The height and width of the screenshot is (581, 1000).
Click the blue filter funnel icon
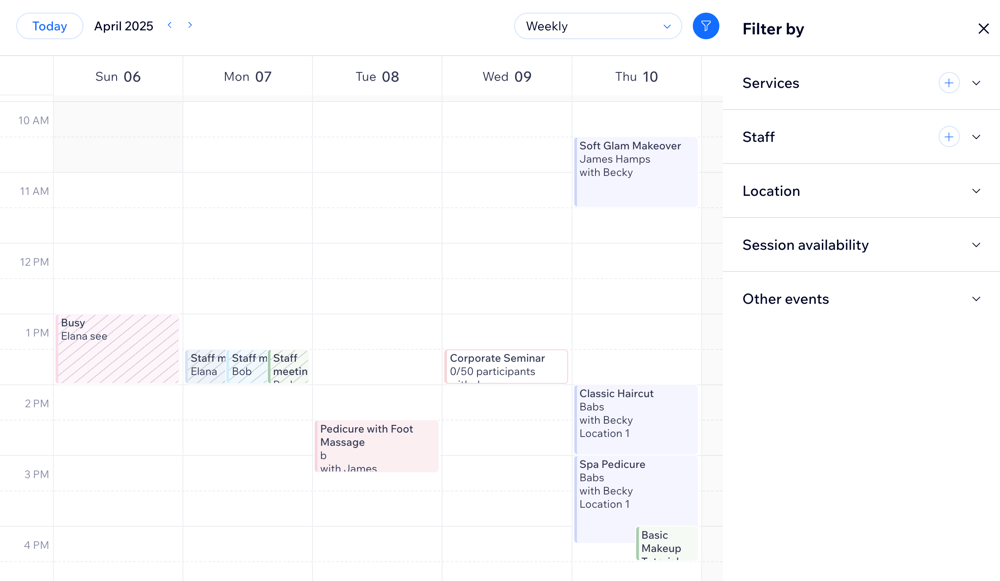[705, 26]
